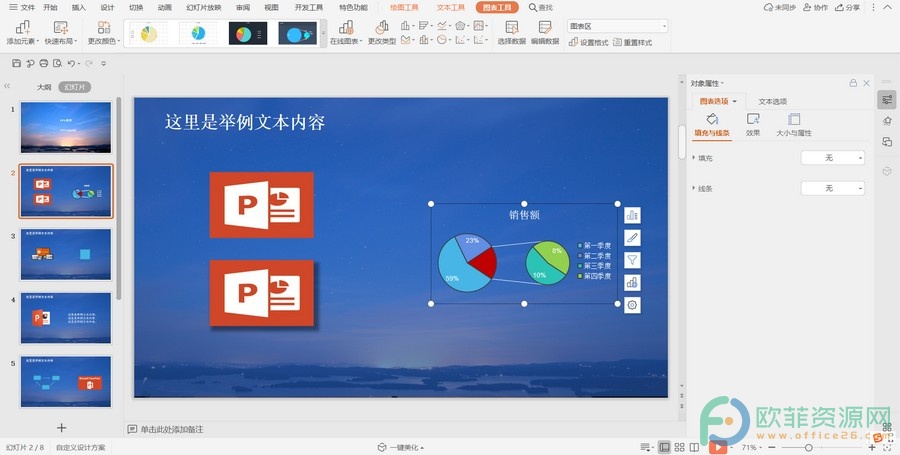Open the File (文件) menu

pos(22,7)
